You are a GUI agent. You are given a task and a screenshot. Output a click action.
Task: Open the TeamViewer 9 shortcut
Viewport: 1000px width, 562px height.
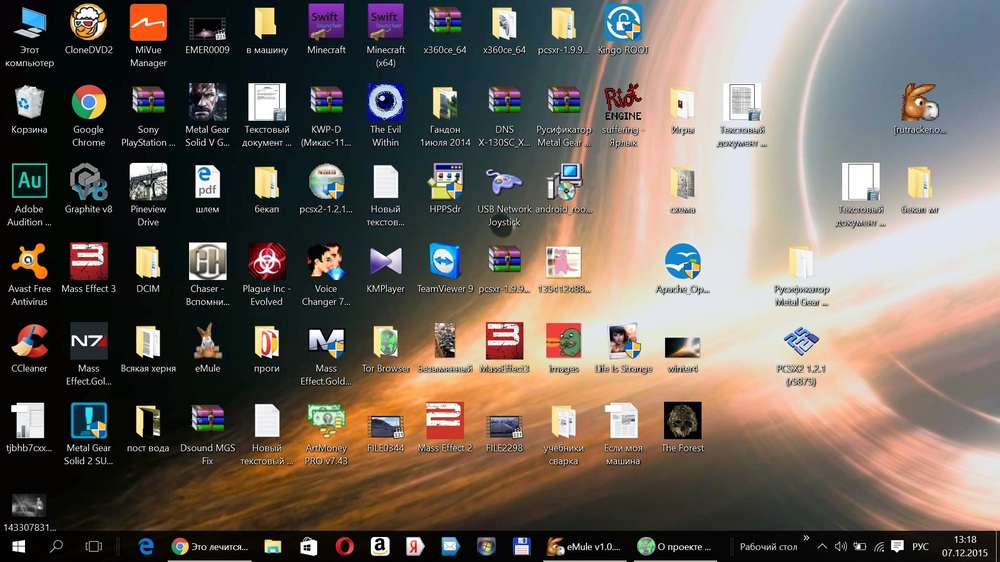click(x=445, y=262)
